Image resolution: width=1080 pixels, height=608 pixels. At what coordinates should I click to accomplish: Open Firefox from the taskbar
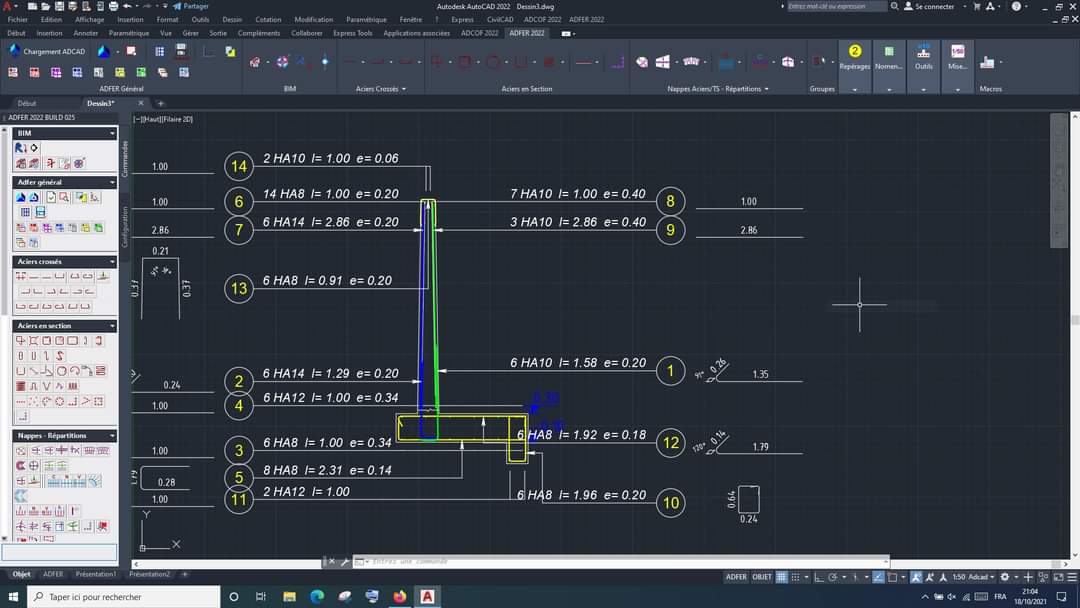click(x=399, y=596)
